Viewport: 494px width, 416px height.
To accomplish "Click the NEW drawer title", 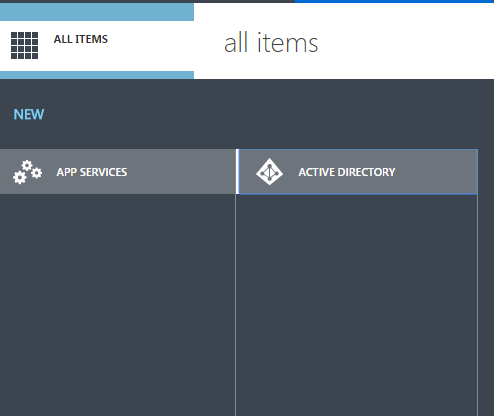I will 29,114.
